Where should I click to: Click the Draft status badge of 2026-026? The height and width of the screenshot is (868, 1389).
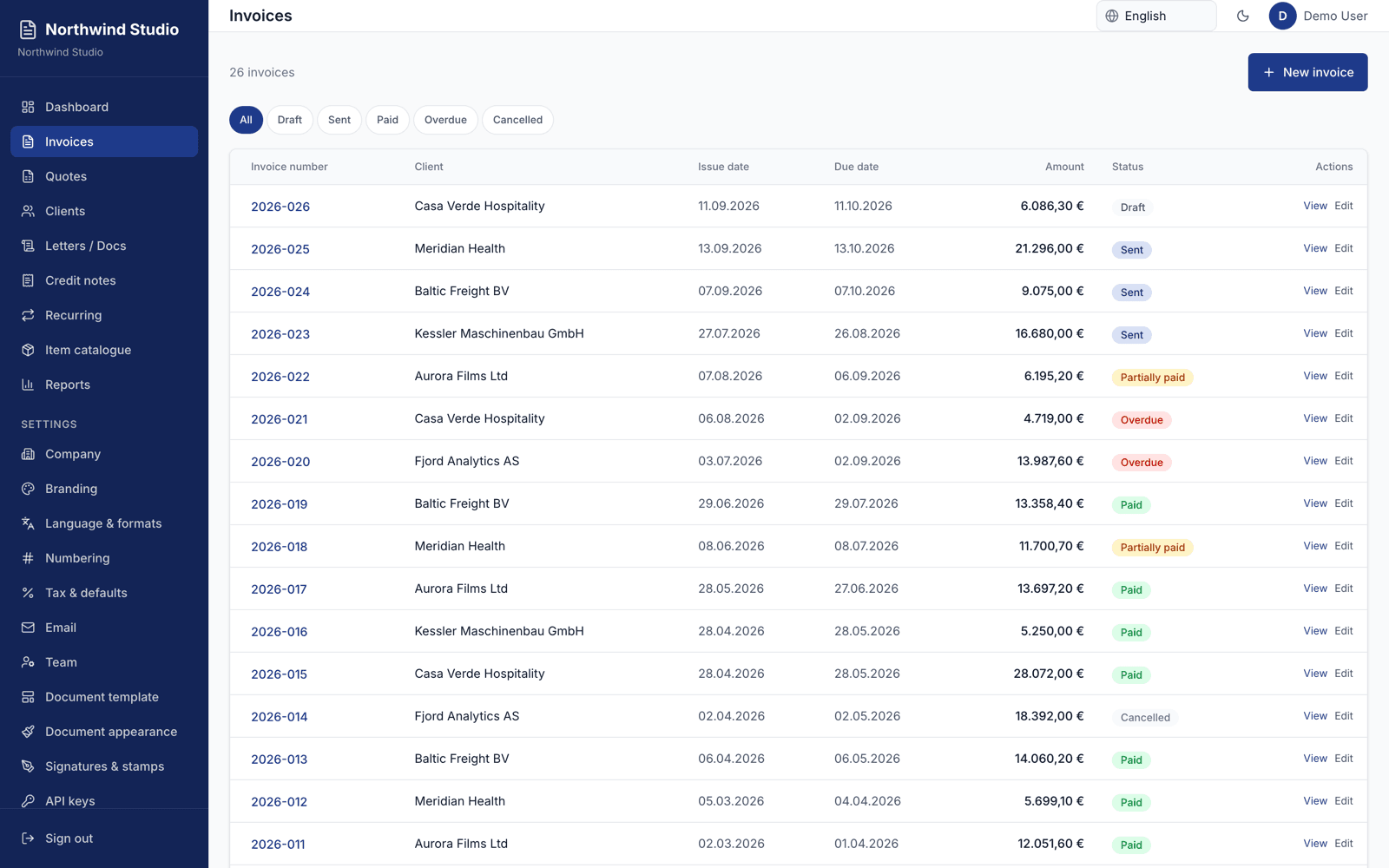pos(1133,207)
